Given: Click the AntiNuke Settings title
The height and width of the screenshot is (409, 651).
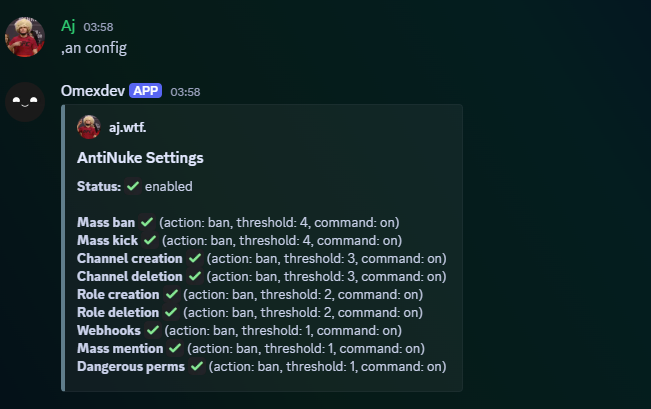Looking at the screenshot, I should point(140,158).
